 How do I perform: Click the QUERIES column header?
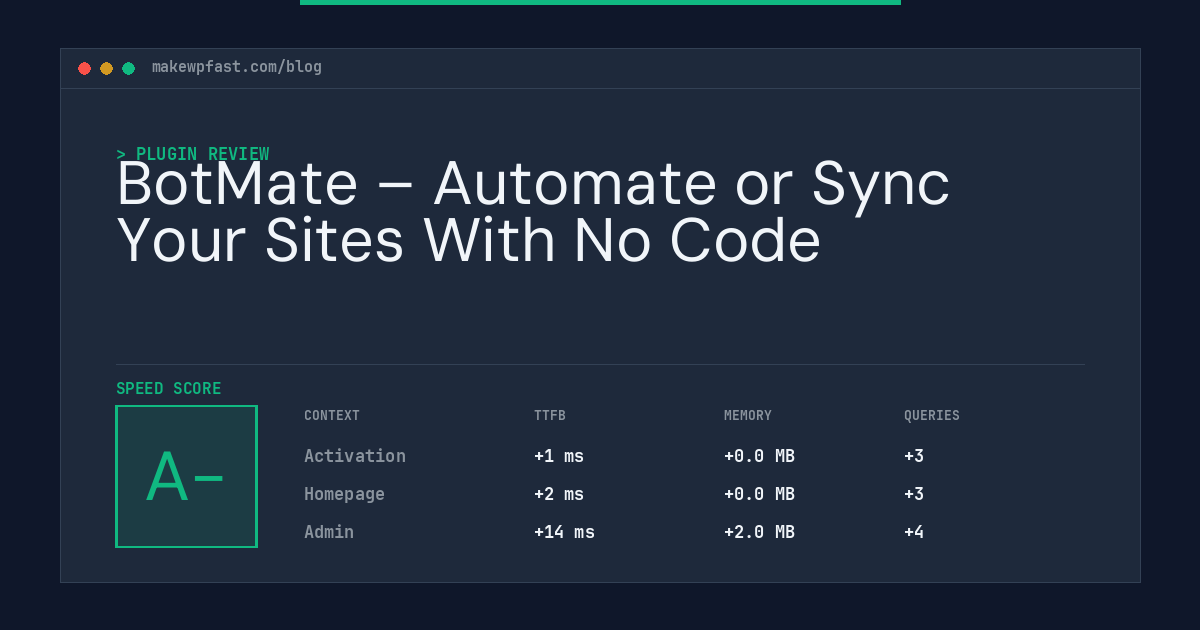pos(932,416)
